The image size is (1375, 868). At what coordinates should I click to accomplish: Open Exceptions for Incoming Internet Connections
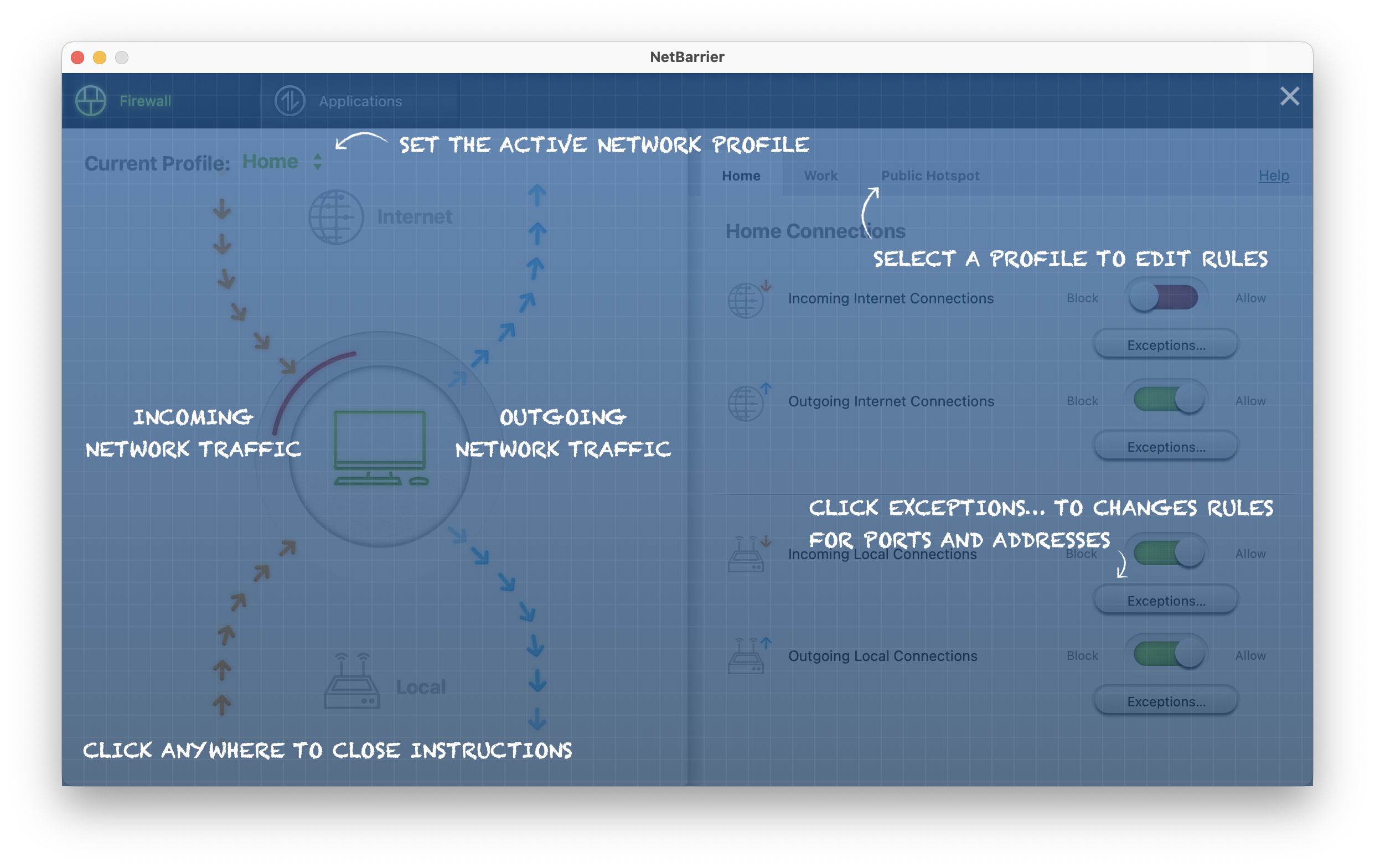point(1165,345)
